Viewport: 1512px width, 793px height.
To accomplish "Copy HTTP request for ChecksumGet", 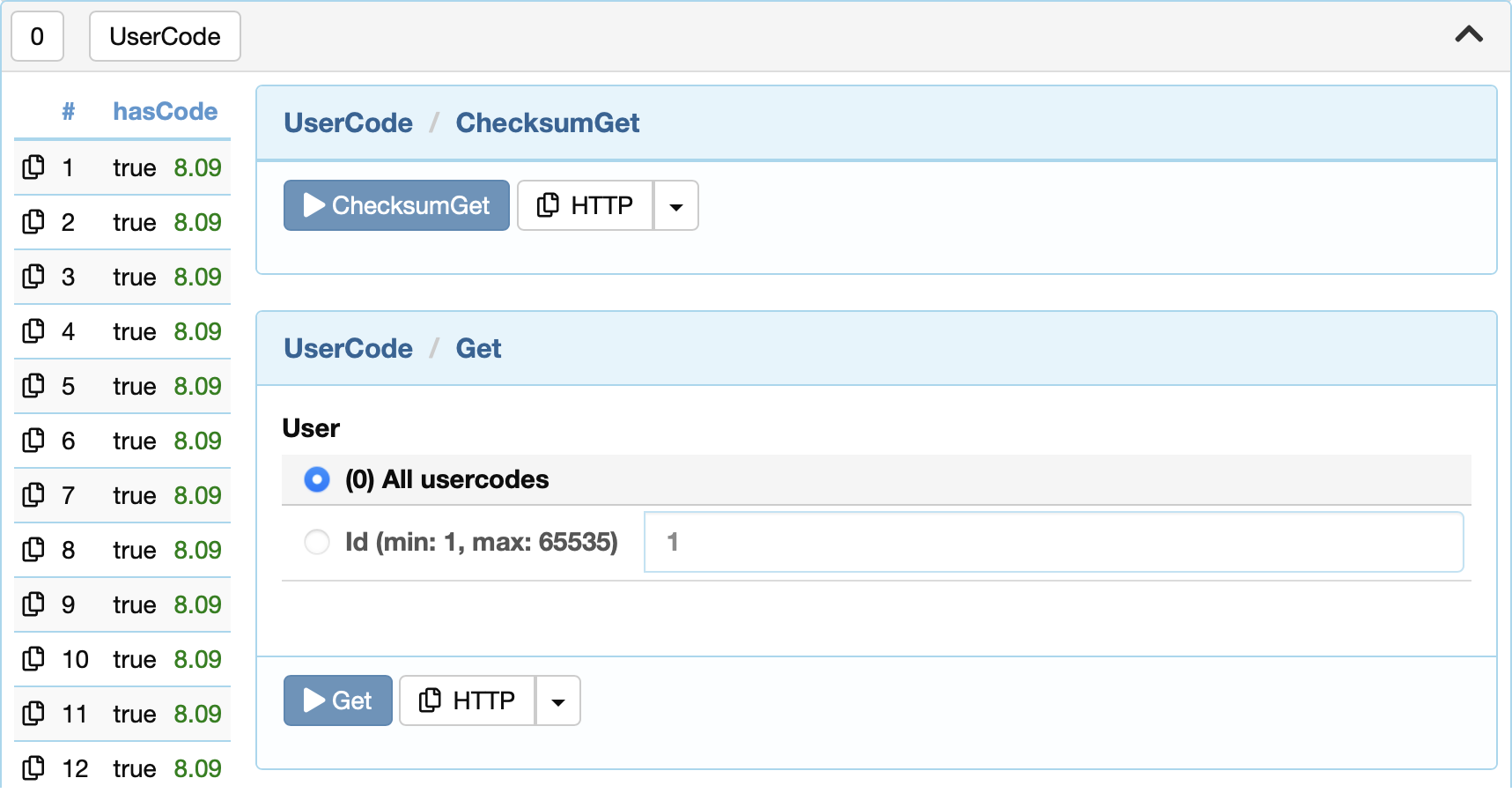I will click(585, 205).
